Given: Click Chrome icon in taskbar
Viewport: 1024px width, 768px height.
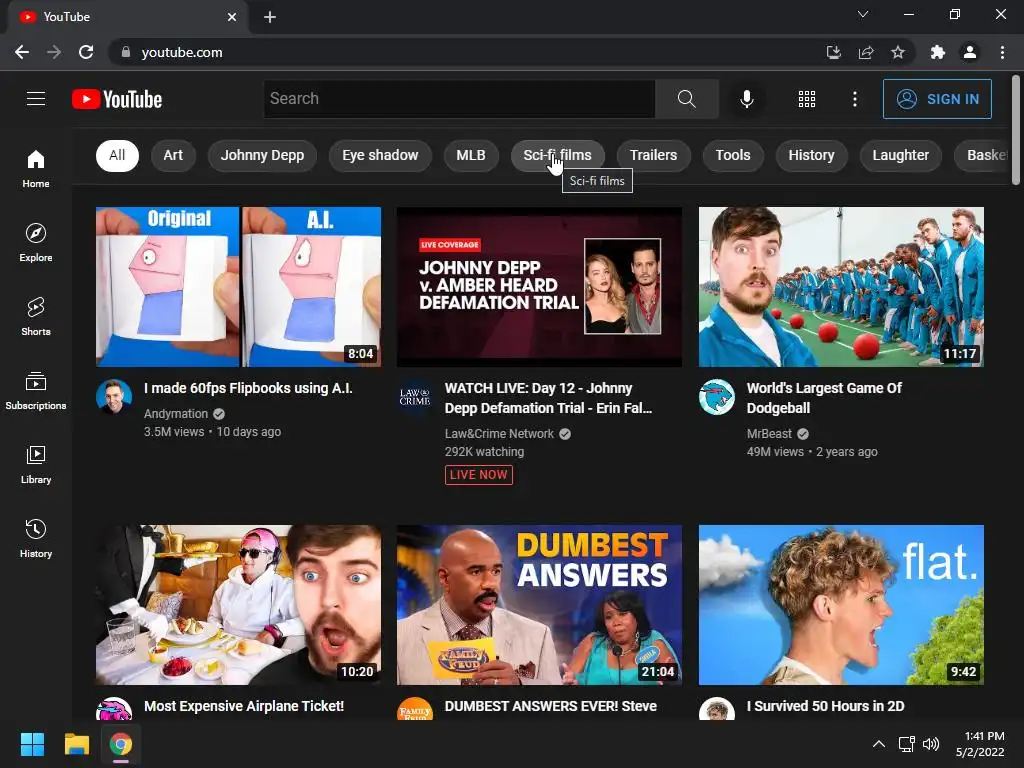Looking at the screenshot, I should click(x=121, y=744).
